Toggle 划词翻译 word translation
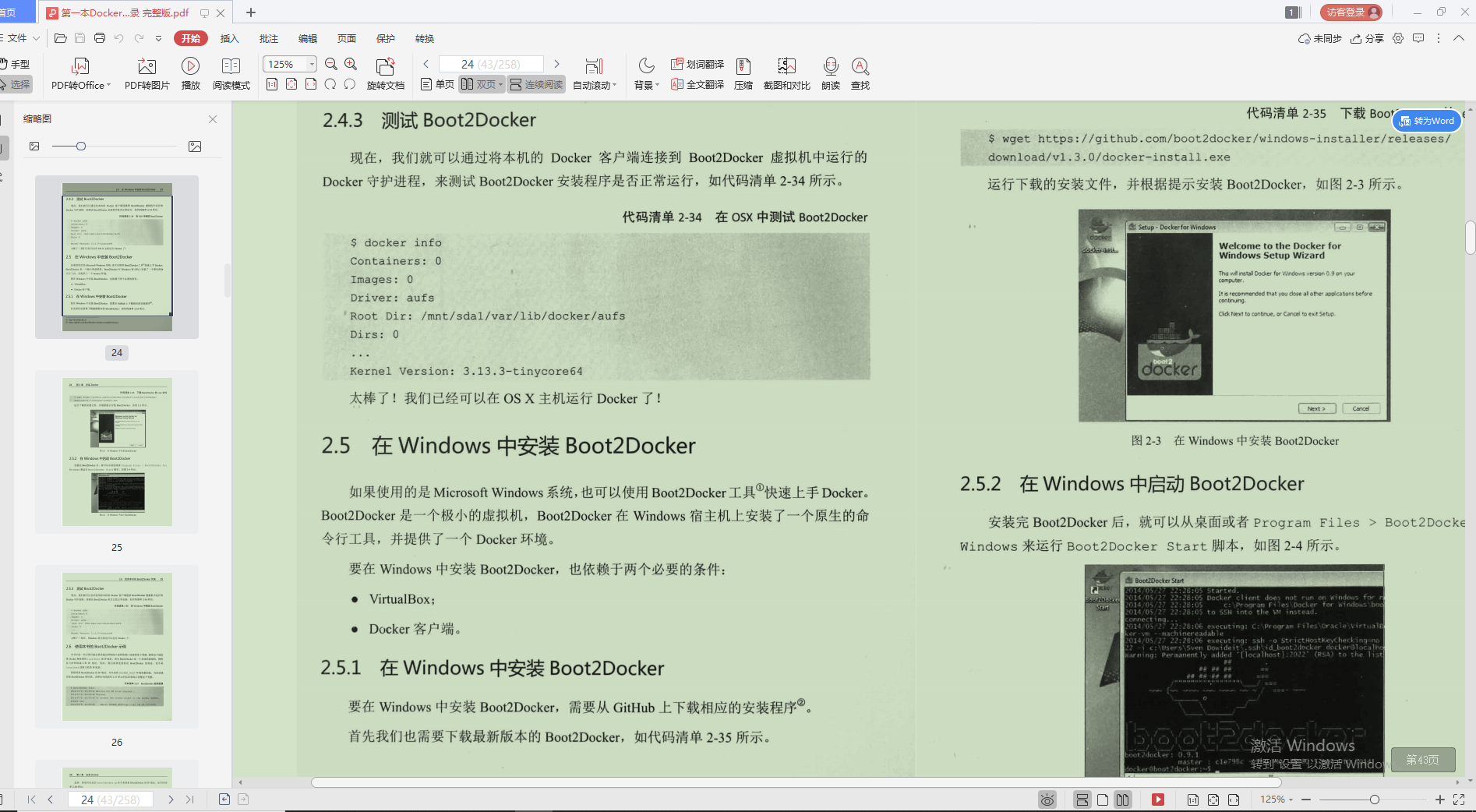The image size is (1476, 812). click(x=697, y=64)
